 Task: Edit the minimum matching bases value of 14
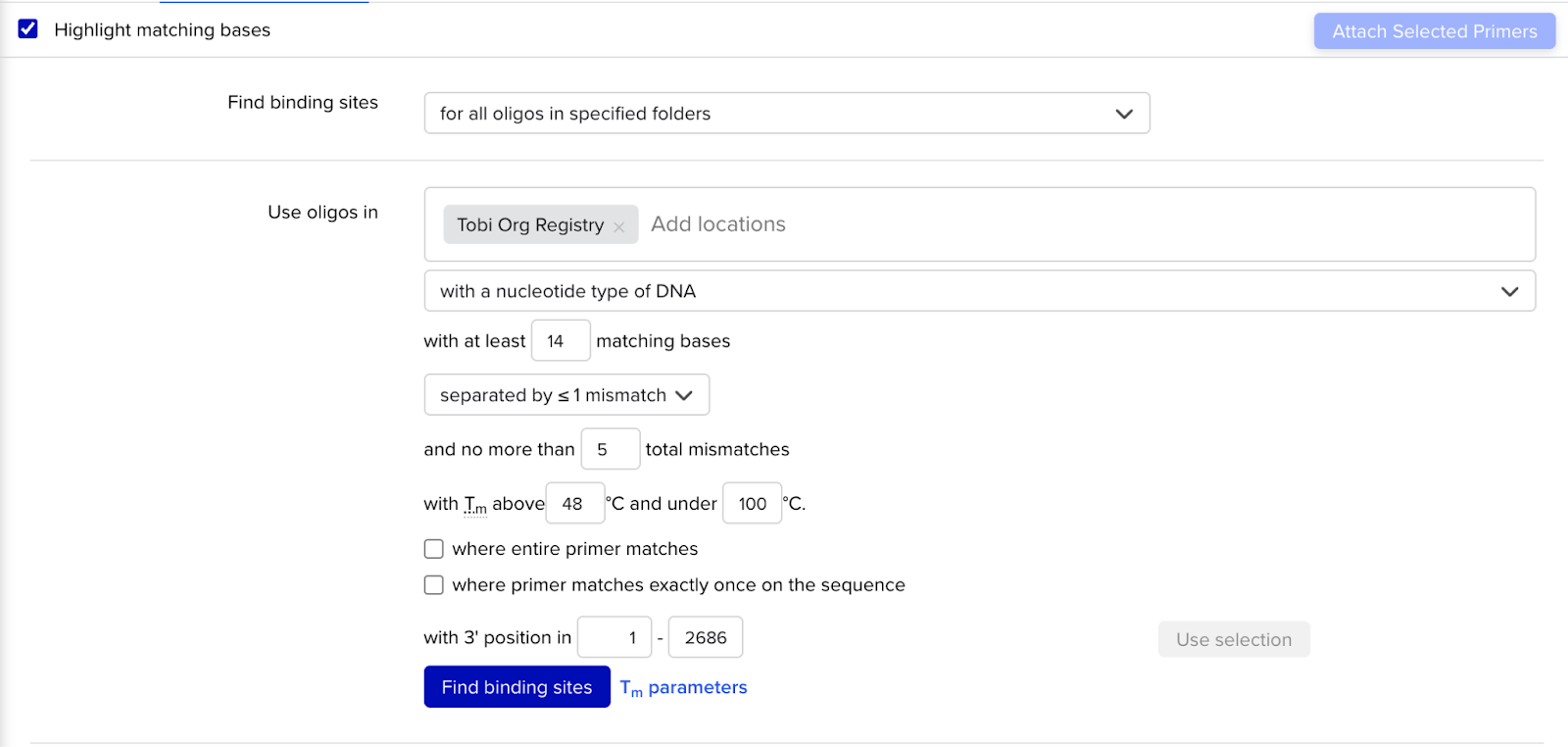(x=561, y=340)
